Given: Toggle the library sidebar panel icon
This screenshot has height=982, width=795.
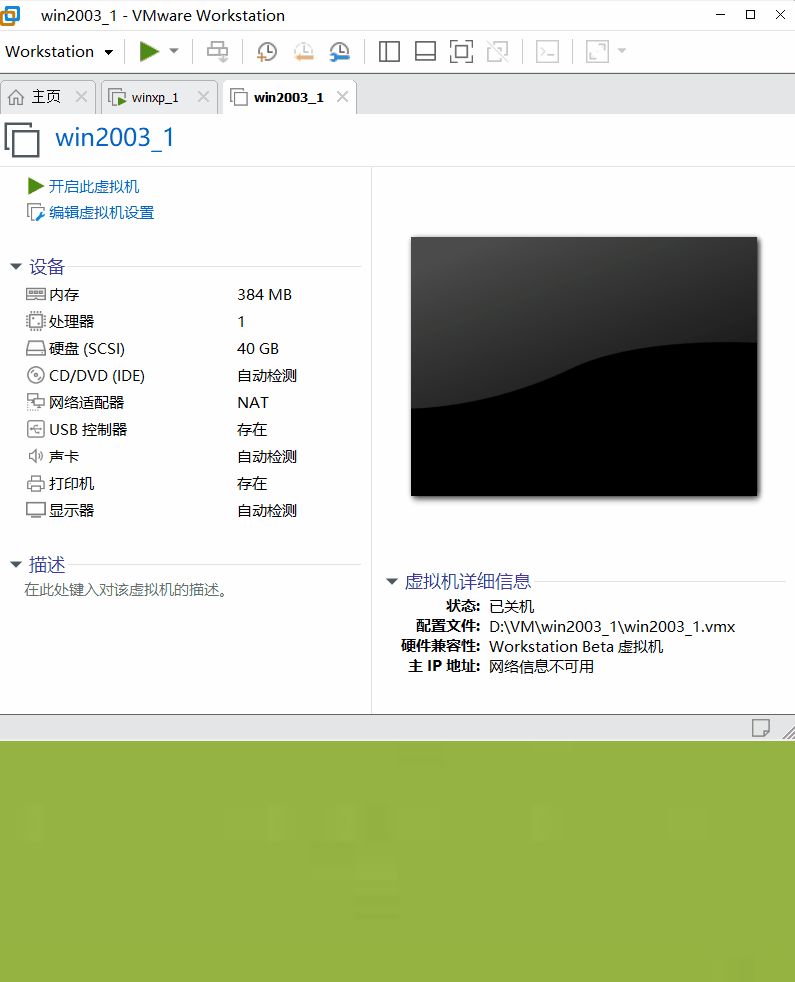Looking at the screenshot, I should click(x=389, y=51).
